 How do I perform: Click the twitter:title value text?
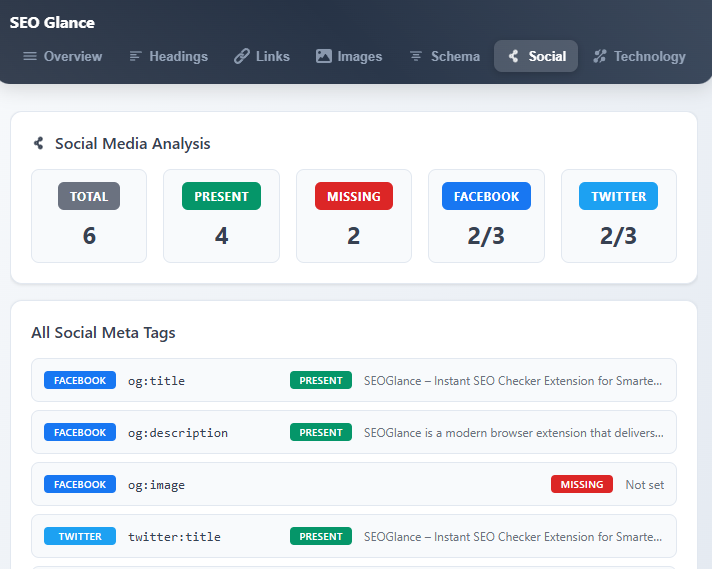coord(513,537)
